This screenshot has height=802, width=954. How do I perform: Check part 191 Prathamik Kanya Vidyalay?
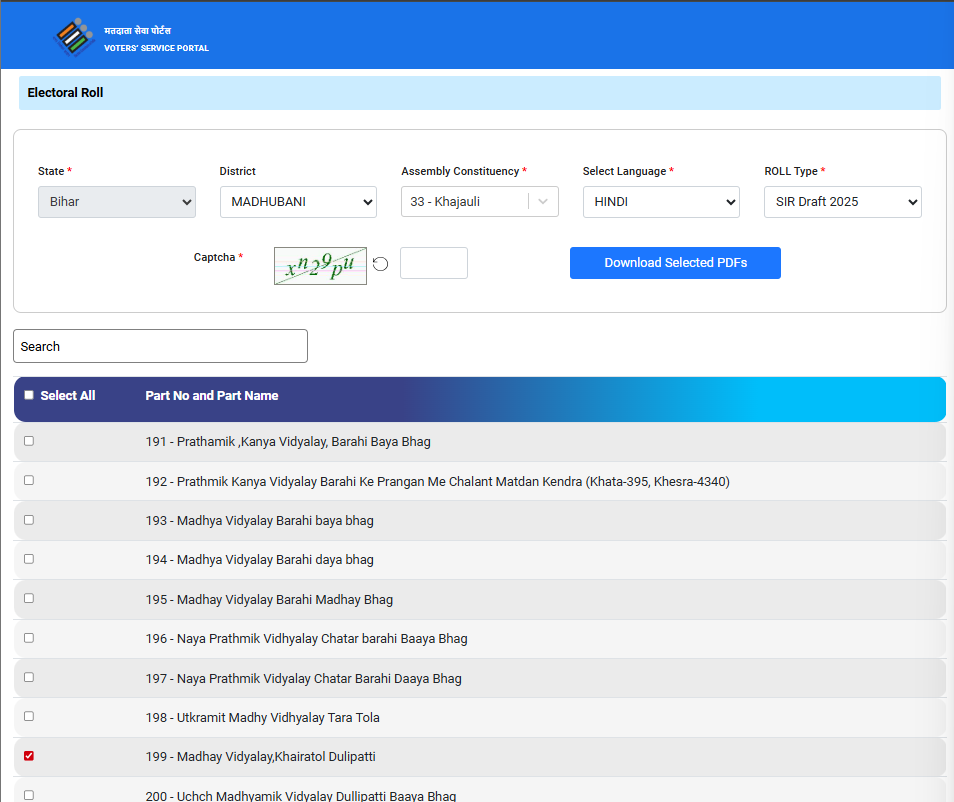(29, 441)
